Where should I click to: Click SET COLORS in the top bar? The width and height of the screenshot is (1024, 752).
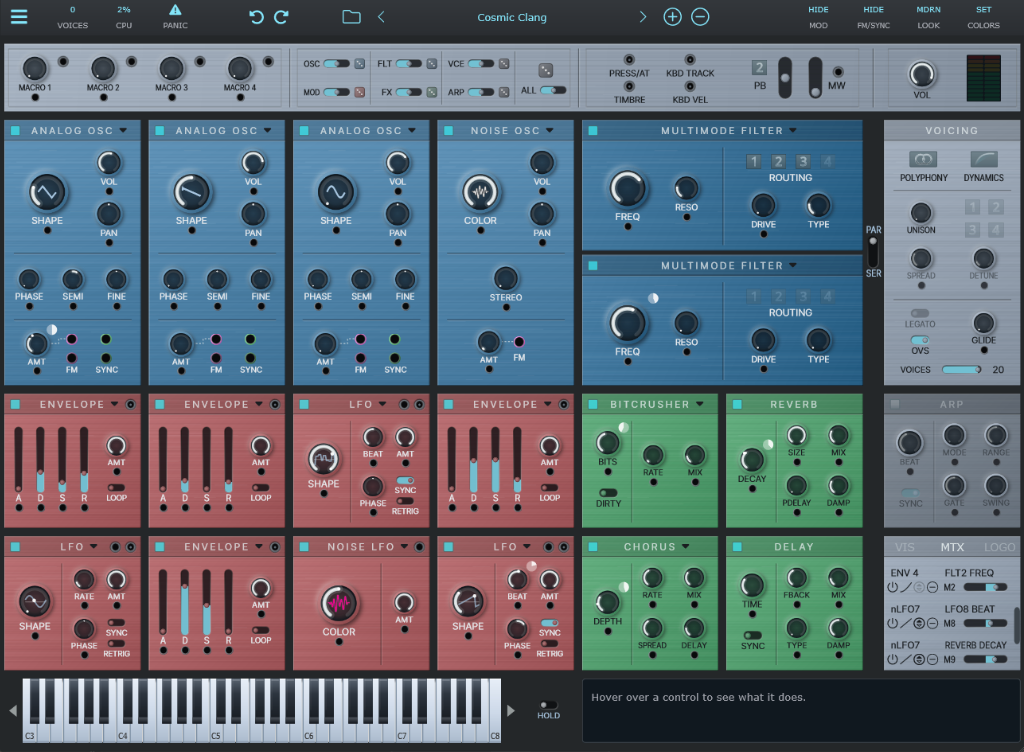[x=984, y=18]
